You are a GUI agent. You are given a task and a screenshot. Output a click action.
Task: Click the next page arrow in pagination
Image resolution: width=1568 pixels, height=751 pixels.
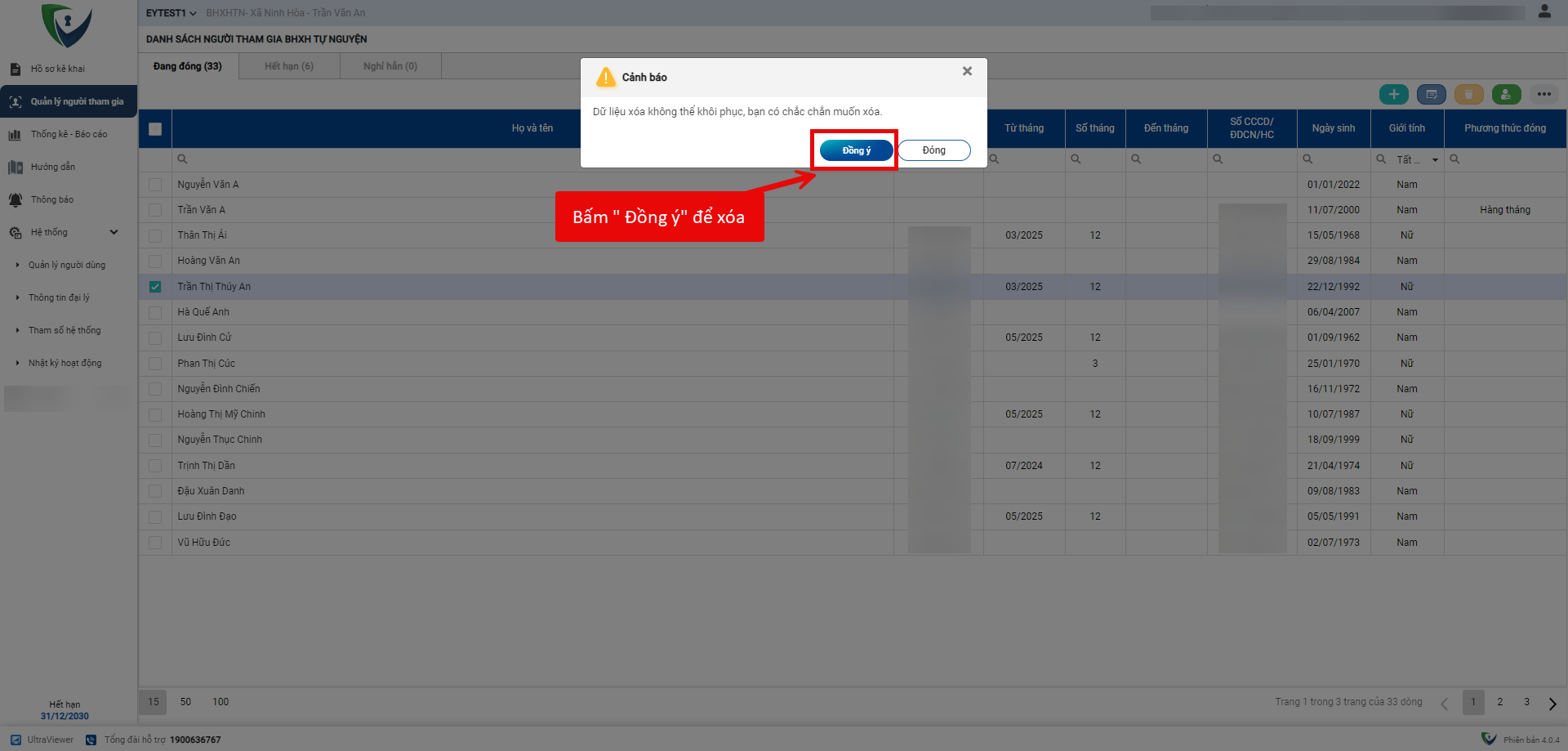point(1552,704)
